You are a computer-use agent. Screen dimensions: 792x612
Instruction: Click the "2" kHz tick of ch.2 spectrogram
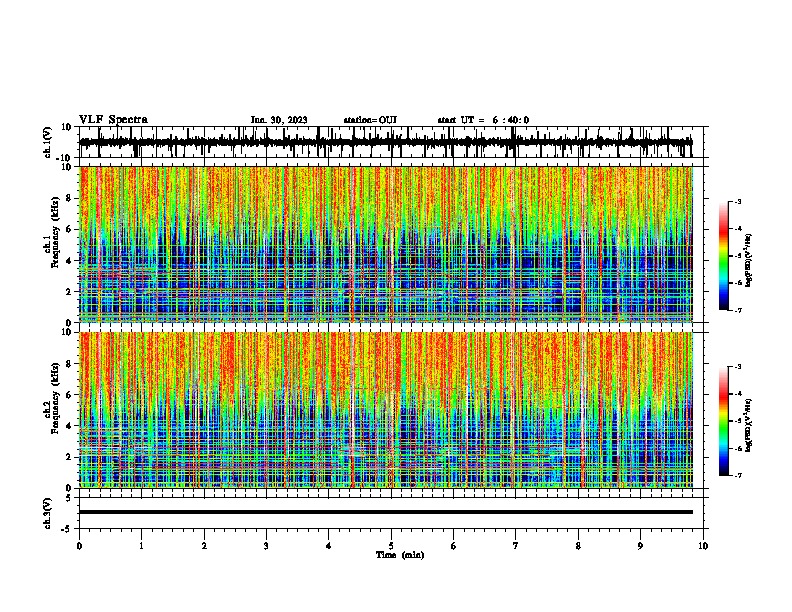70,457
